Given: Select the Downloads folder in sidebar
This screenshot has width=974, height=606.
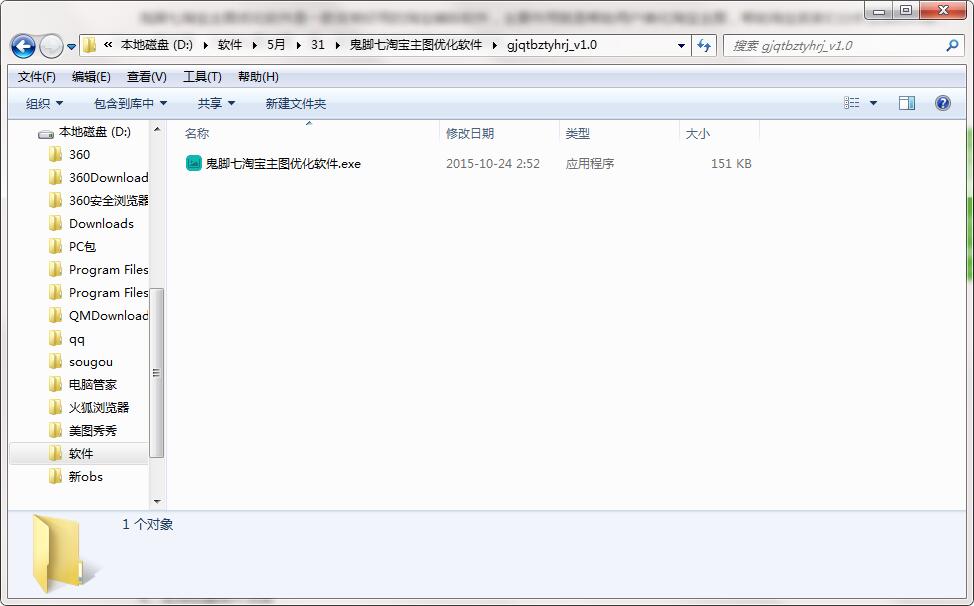Looking at the screenshot, I should click(101, 224).
